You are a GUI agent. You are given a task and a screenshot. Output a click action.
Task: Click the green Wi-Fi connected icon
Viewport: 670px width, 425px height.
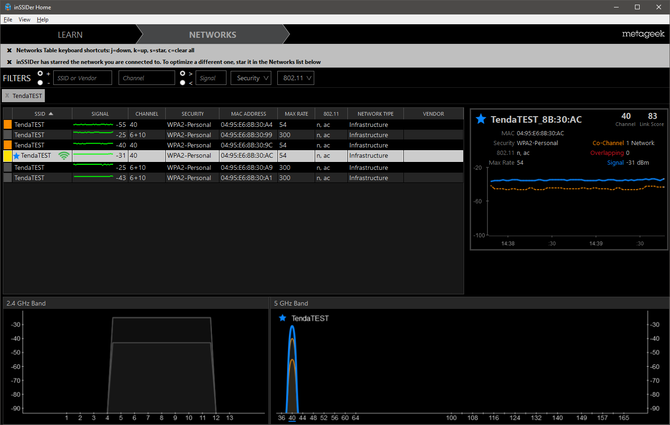pos(64,156)
